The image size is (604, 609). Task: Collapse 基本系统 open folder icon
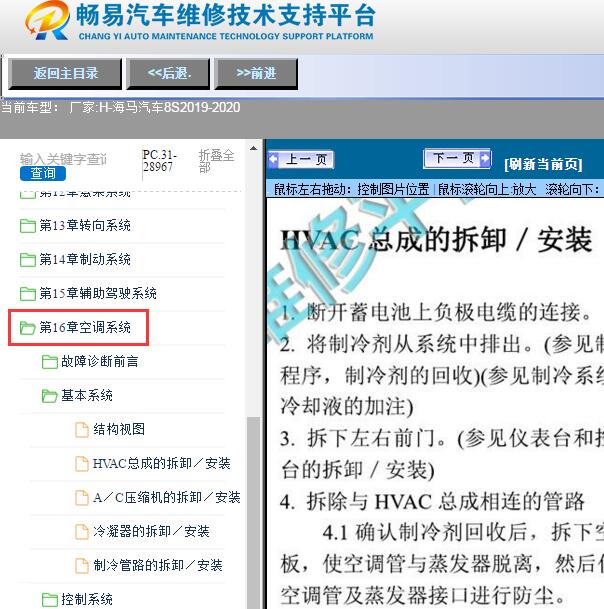click(50, 396)
